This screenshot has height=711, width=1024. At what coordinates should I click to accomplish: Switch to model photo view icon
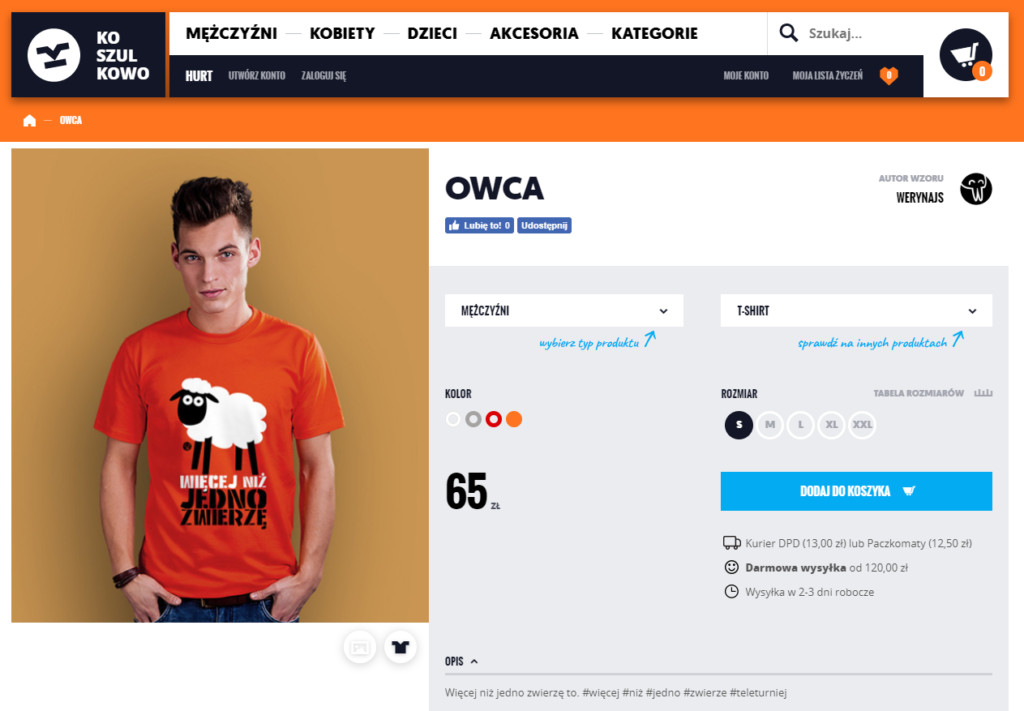tap(360, 647)
